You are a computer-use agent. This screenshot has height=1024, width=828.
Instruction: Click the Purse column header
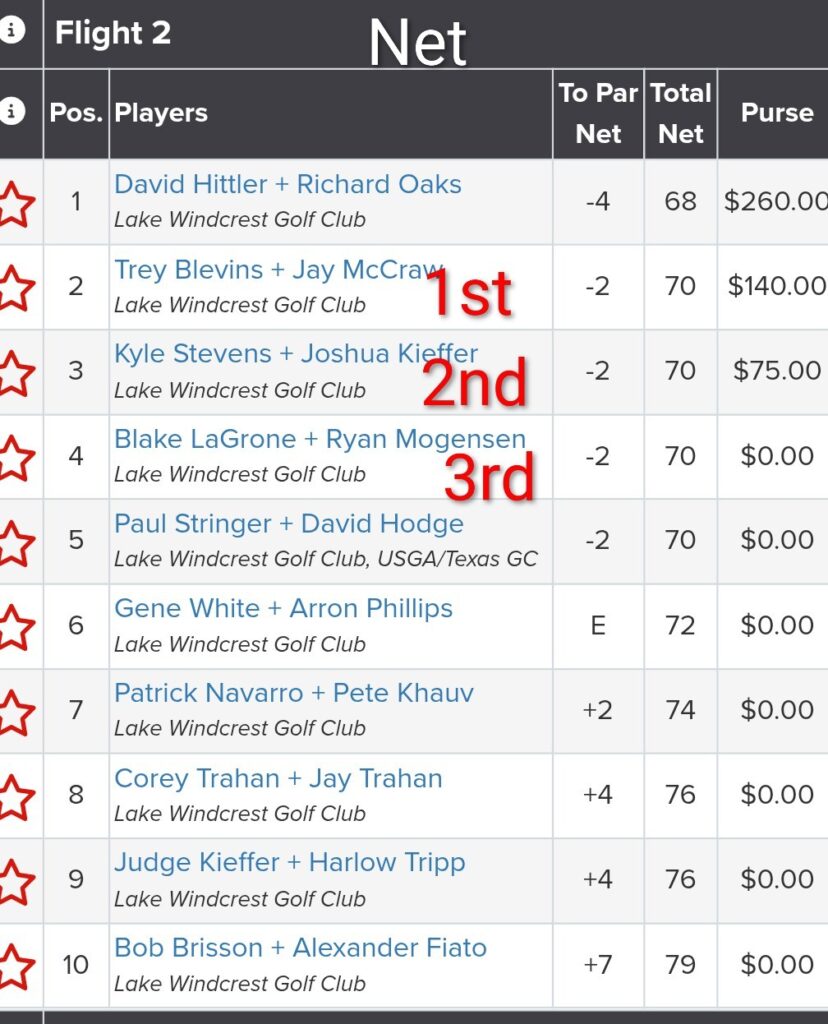pos(776,113)
